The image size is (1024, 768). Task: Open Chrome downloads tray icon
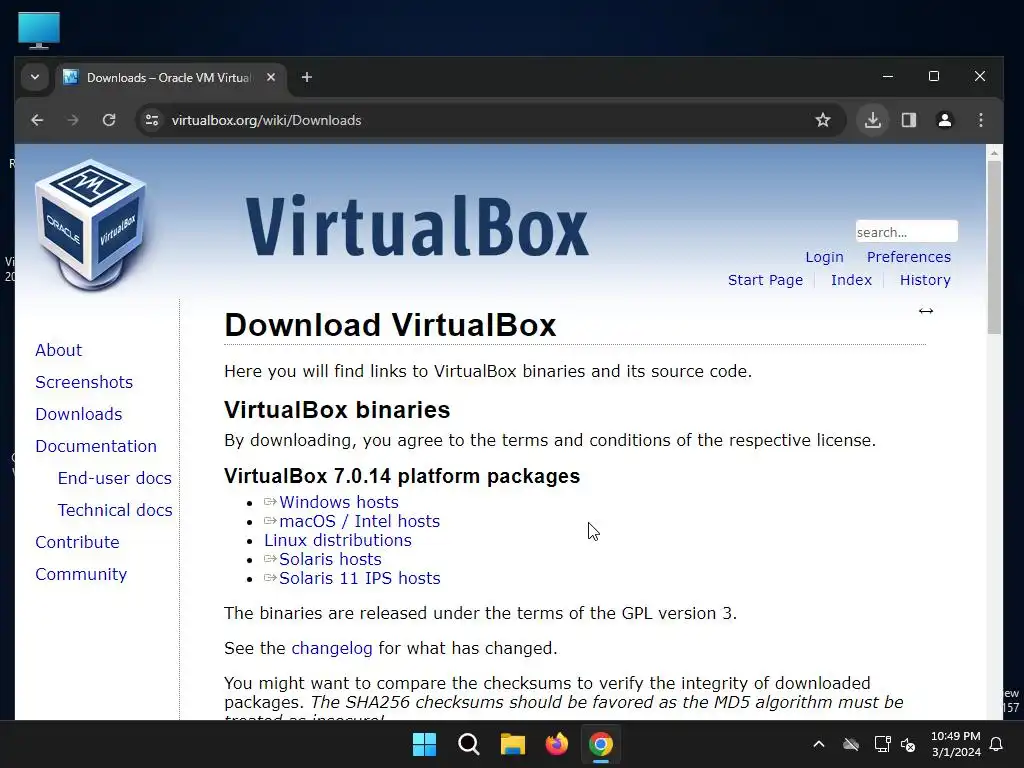click(872, 120)
